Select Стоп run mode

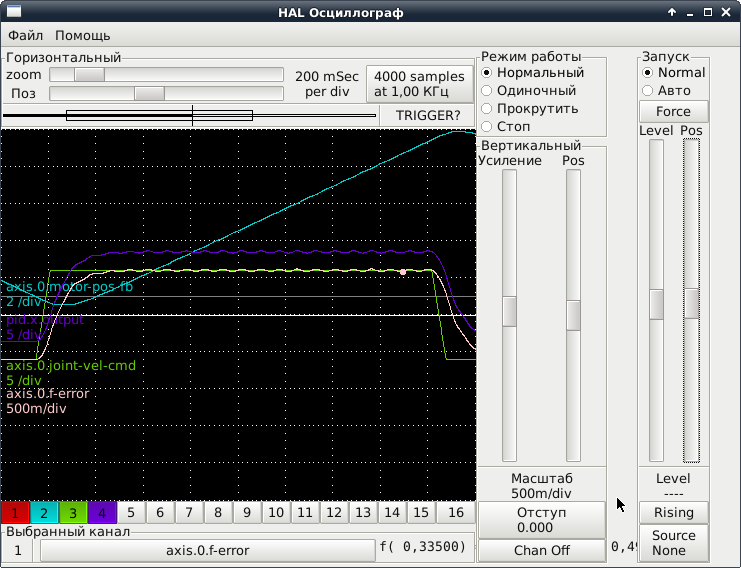(x=506, y=127)
